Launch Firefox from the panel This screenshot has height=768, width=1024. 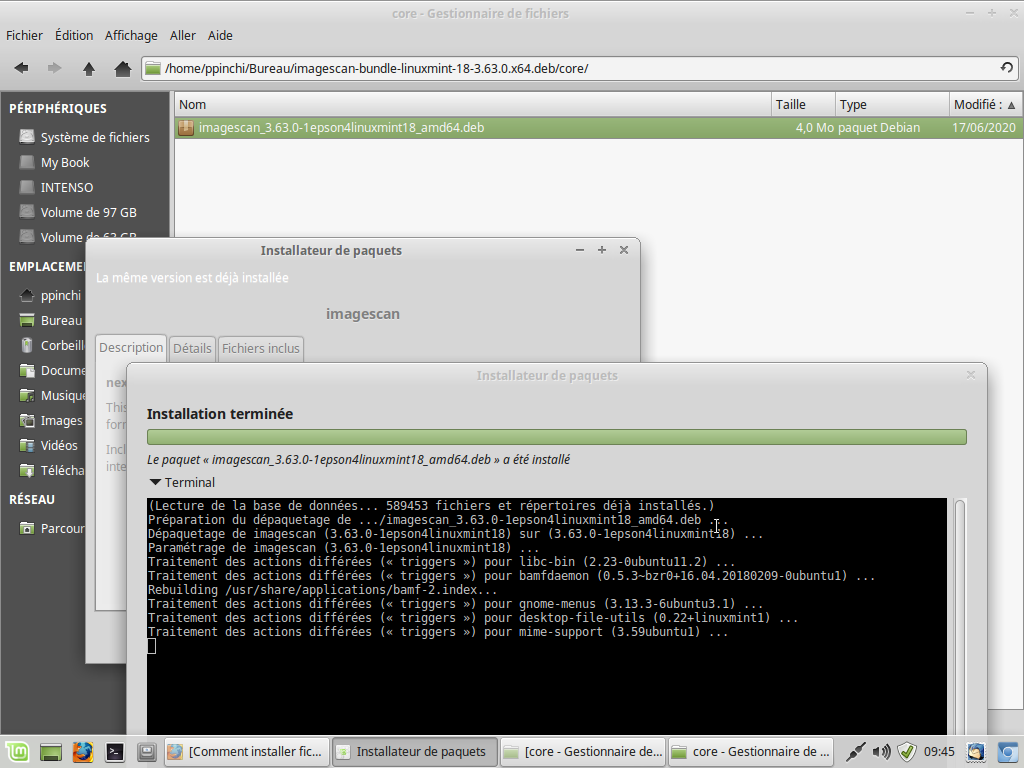82,751
